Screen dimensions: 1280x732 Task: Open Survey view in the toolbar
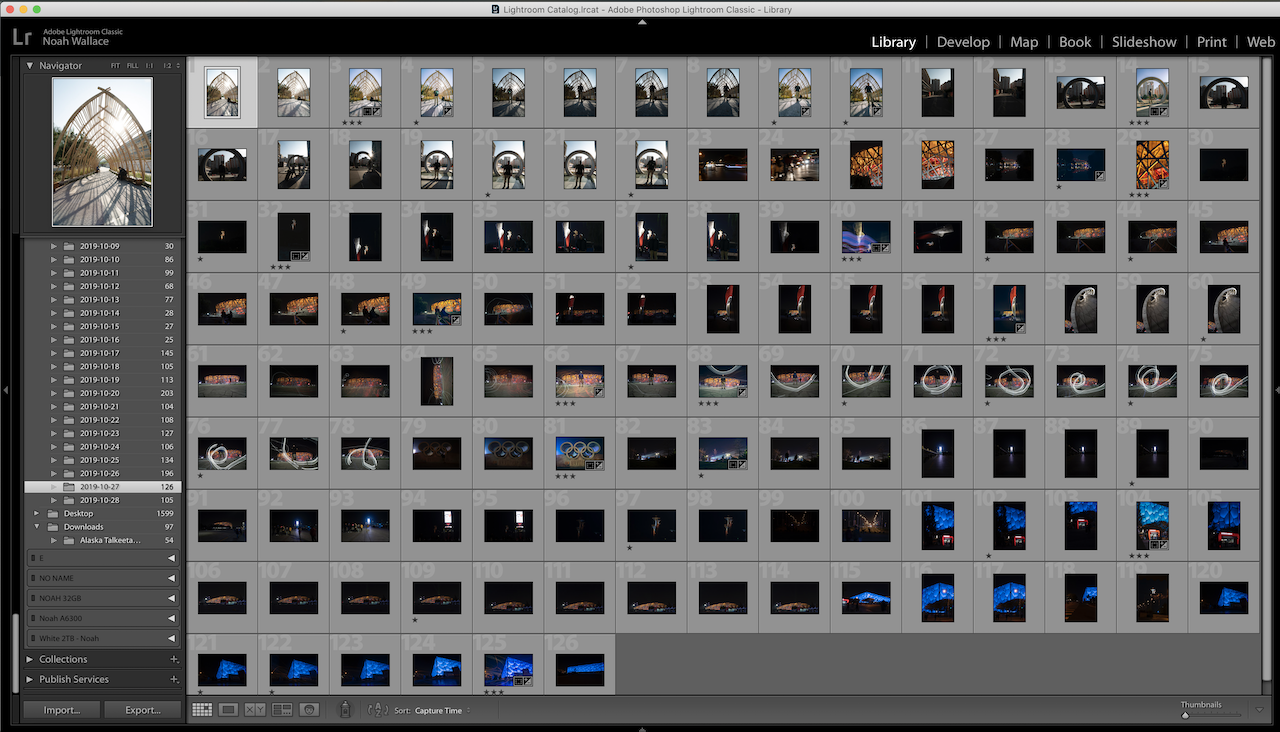281,710
